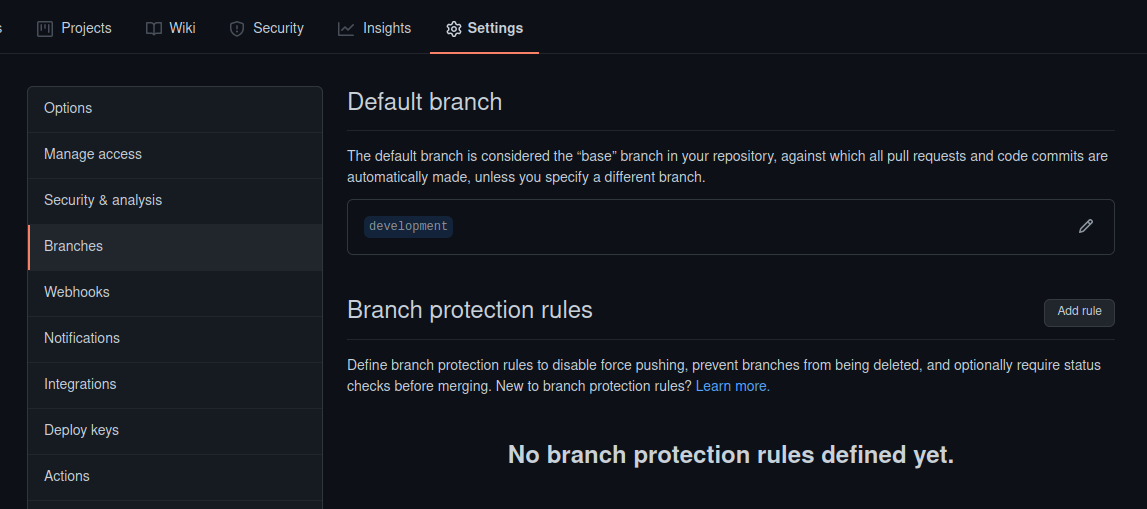Image resolution: width=1147 pixels, height=509 pixels.
Task: Click the Security shield icon
Action: click(237, 29)
